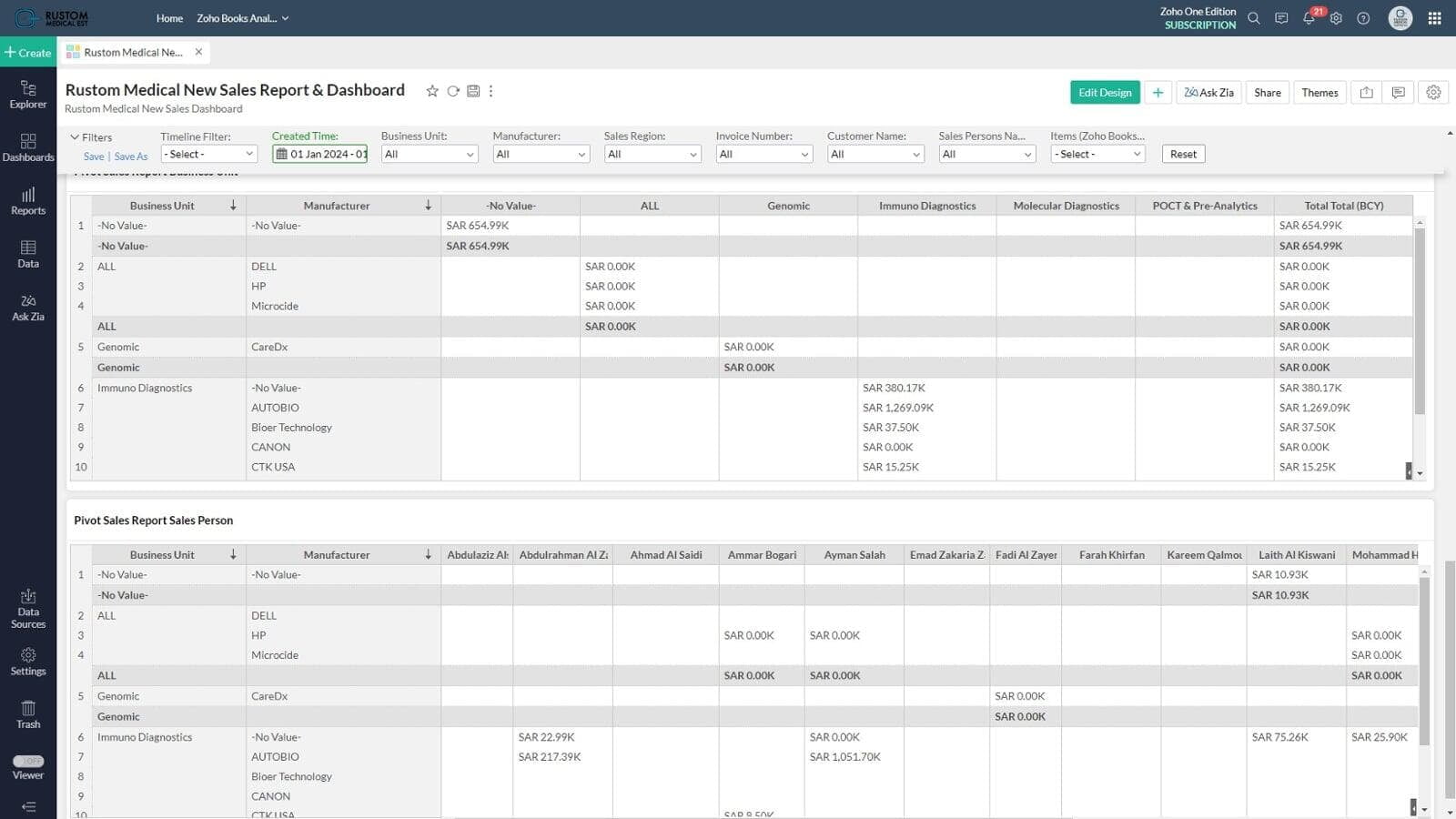Screen dimensions: 1456x819
Task: Open the Customer Name filter dropdown
Action: tap(875, 154)
